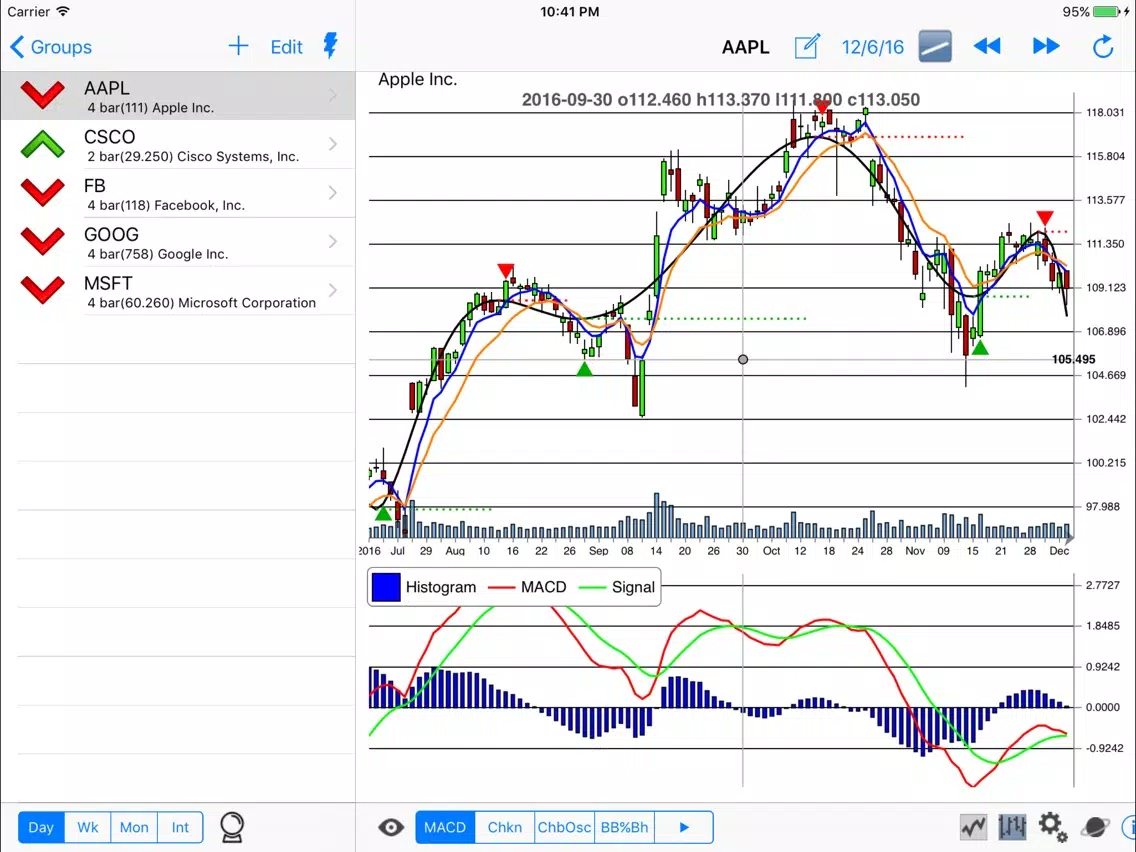Show more indicators with the arrow
The width and height of the screenshot is (1136, 852).
click(x=684, y=827)
